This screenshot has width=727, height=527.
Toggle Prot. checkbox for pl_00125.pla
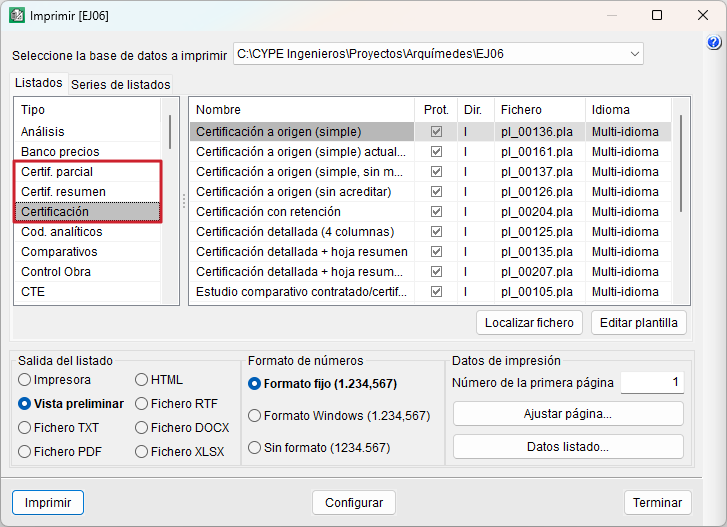436,231
